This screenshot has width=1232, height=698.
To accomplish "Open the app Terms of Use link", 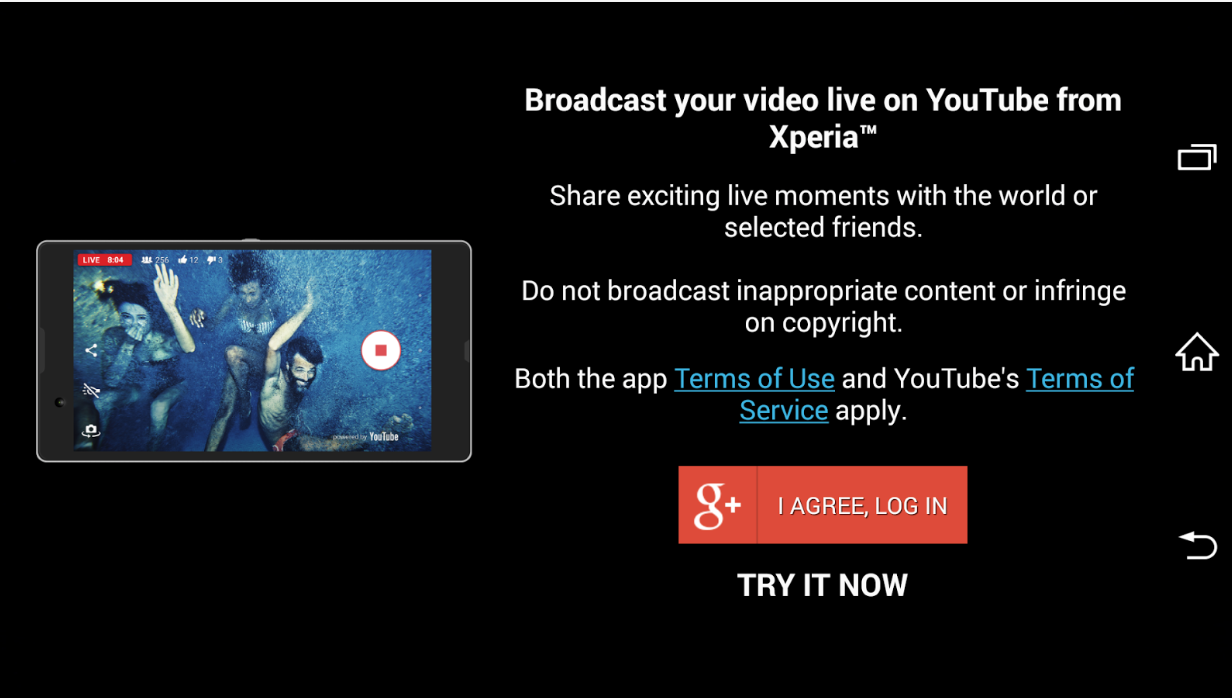I will [x=754, y=379].
